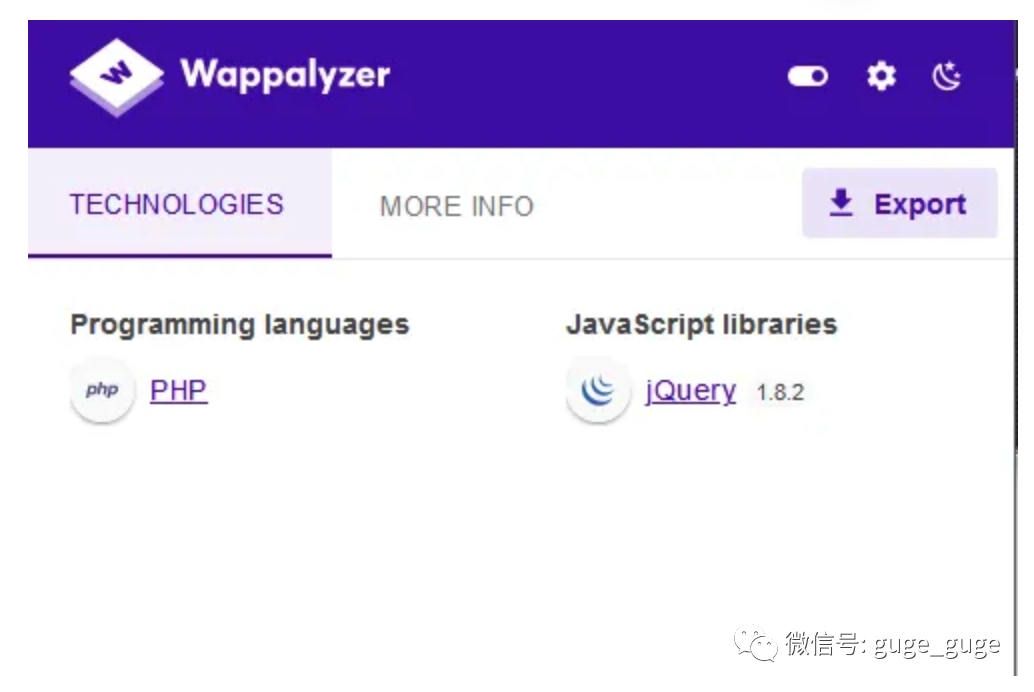Open settings via the gear icon
1034x692 pixels.
coord(881,77)
